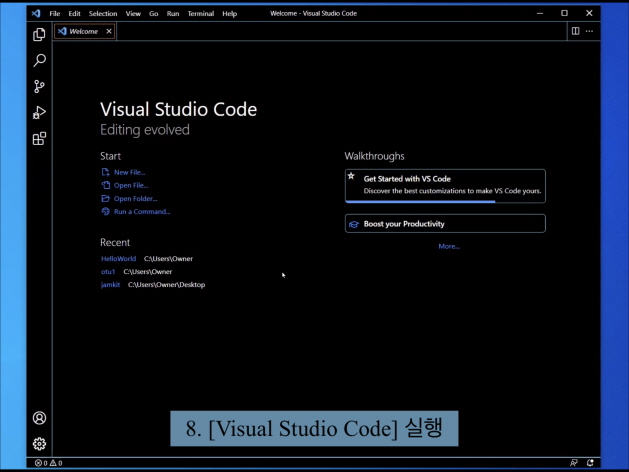The width and height of the screenshot is (629, 472).
Task: Open the Run and Debug view
Action: [39, 112]
